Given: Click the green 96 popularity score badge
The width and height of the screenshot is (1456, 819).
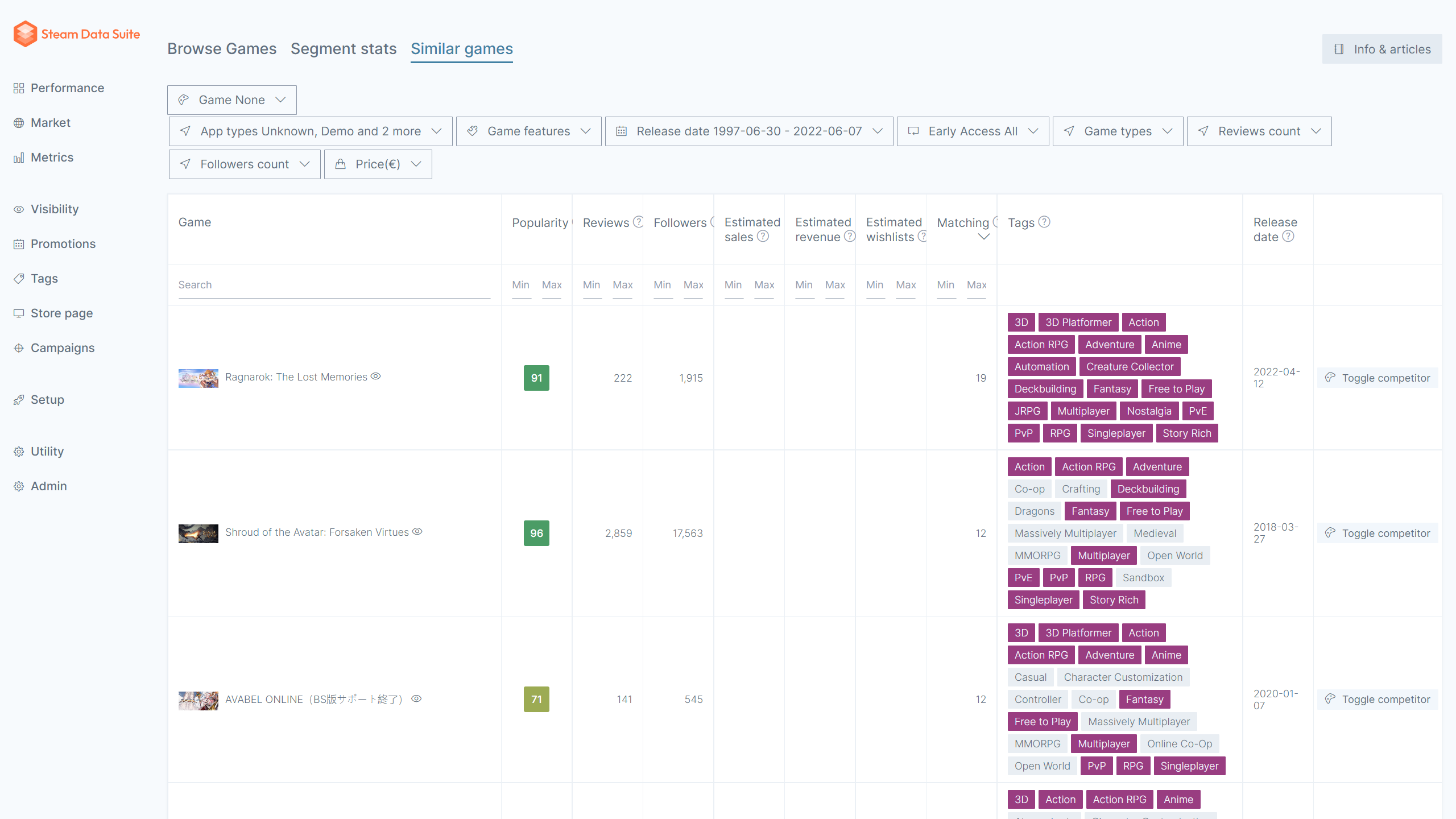Looking at the screenshot, I should click(536, 533).
